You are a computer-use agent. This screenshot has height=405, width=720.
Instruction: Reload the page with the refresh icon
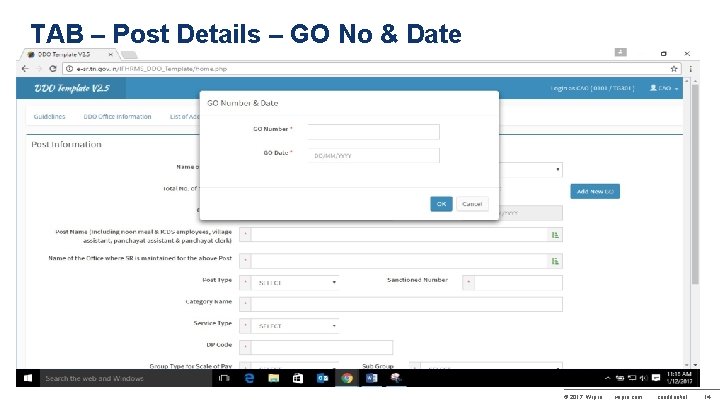[53, 69]
